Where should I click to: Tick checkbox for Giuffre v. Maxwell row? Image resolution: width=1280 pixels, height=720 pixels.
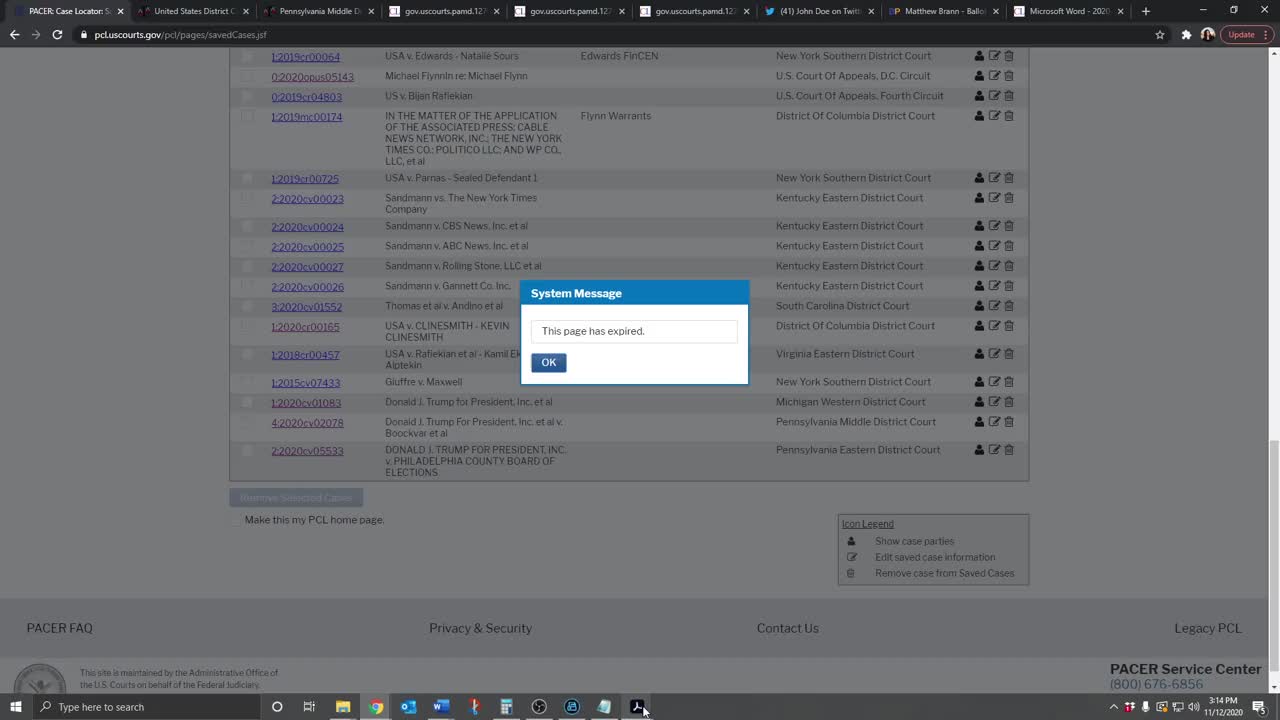click(x=247, y=382)
